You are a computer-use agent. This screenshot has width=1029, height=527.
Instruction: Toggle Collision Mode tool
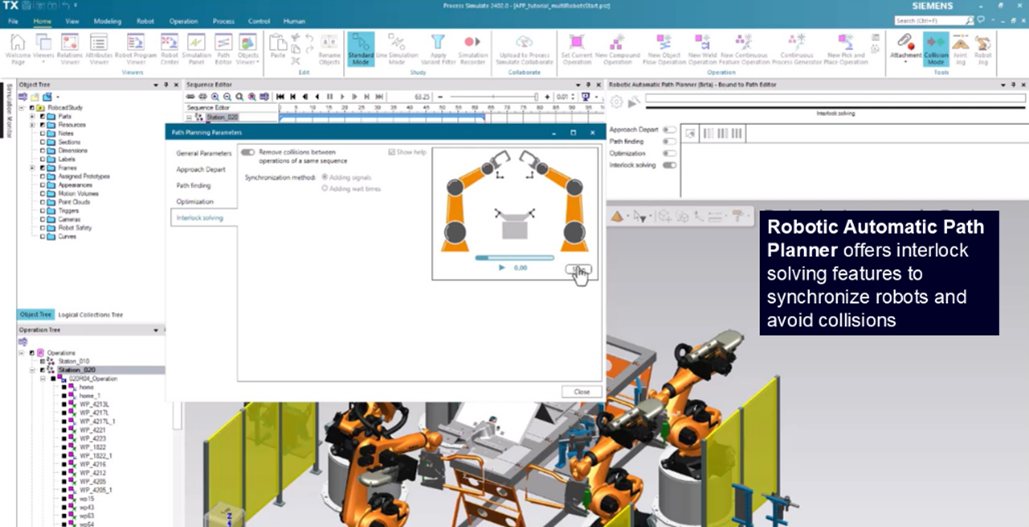(936, 49)
